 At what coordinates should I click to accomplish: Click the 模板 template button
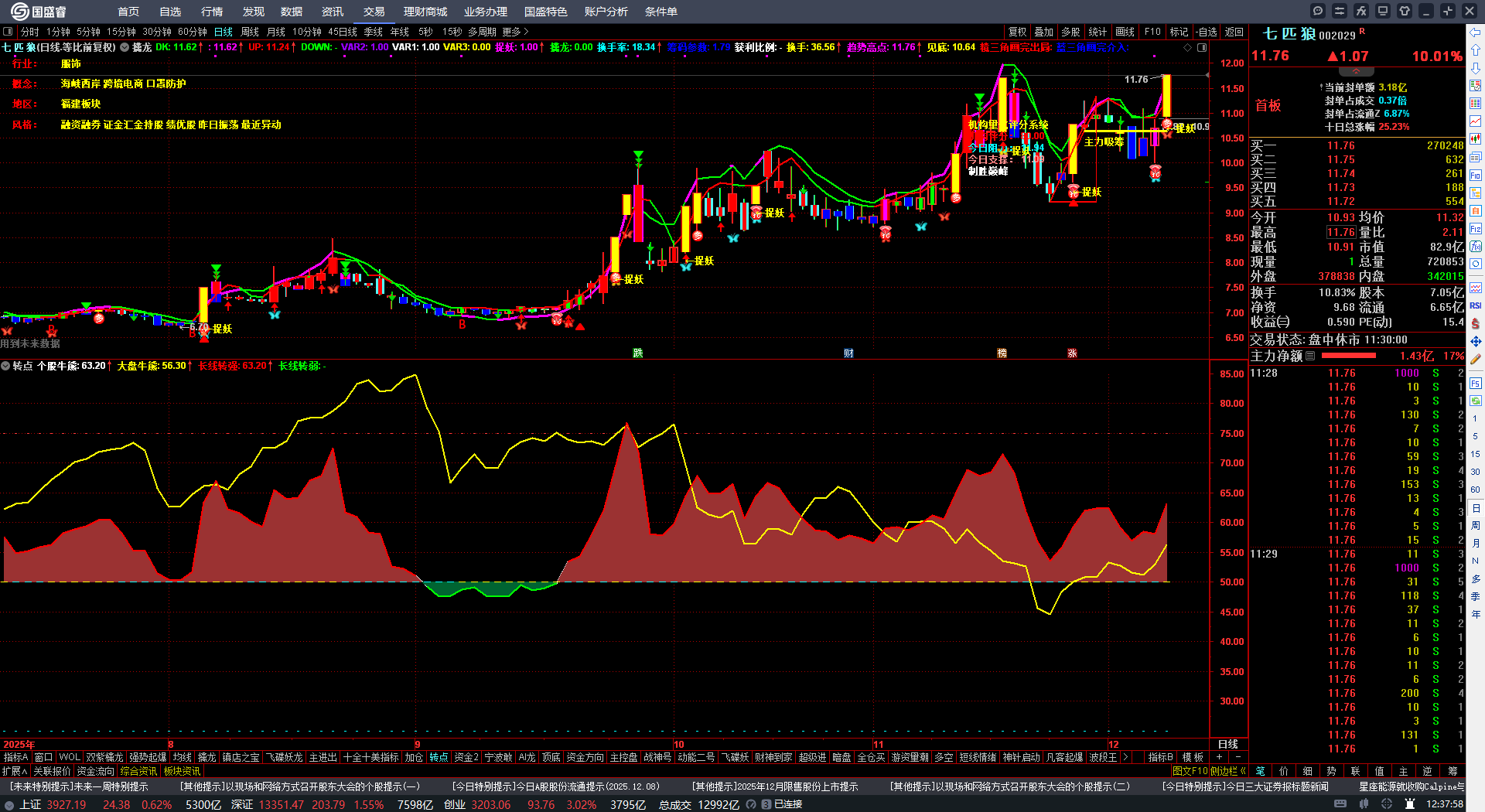[x=1193, y=757]
